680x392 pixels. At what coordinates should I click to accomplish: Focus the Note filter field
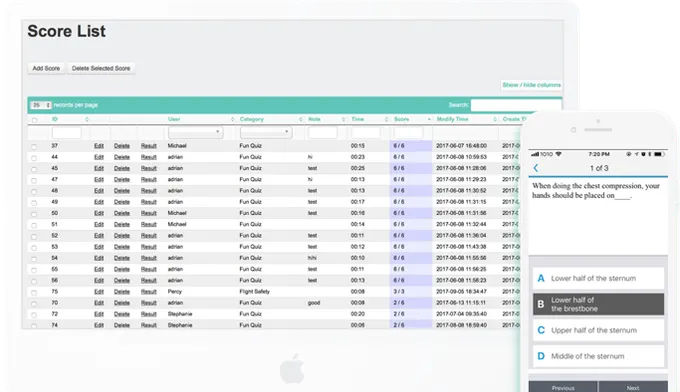click(322, 133)
